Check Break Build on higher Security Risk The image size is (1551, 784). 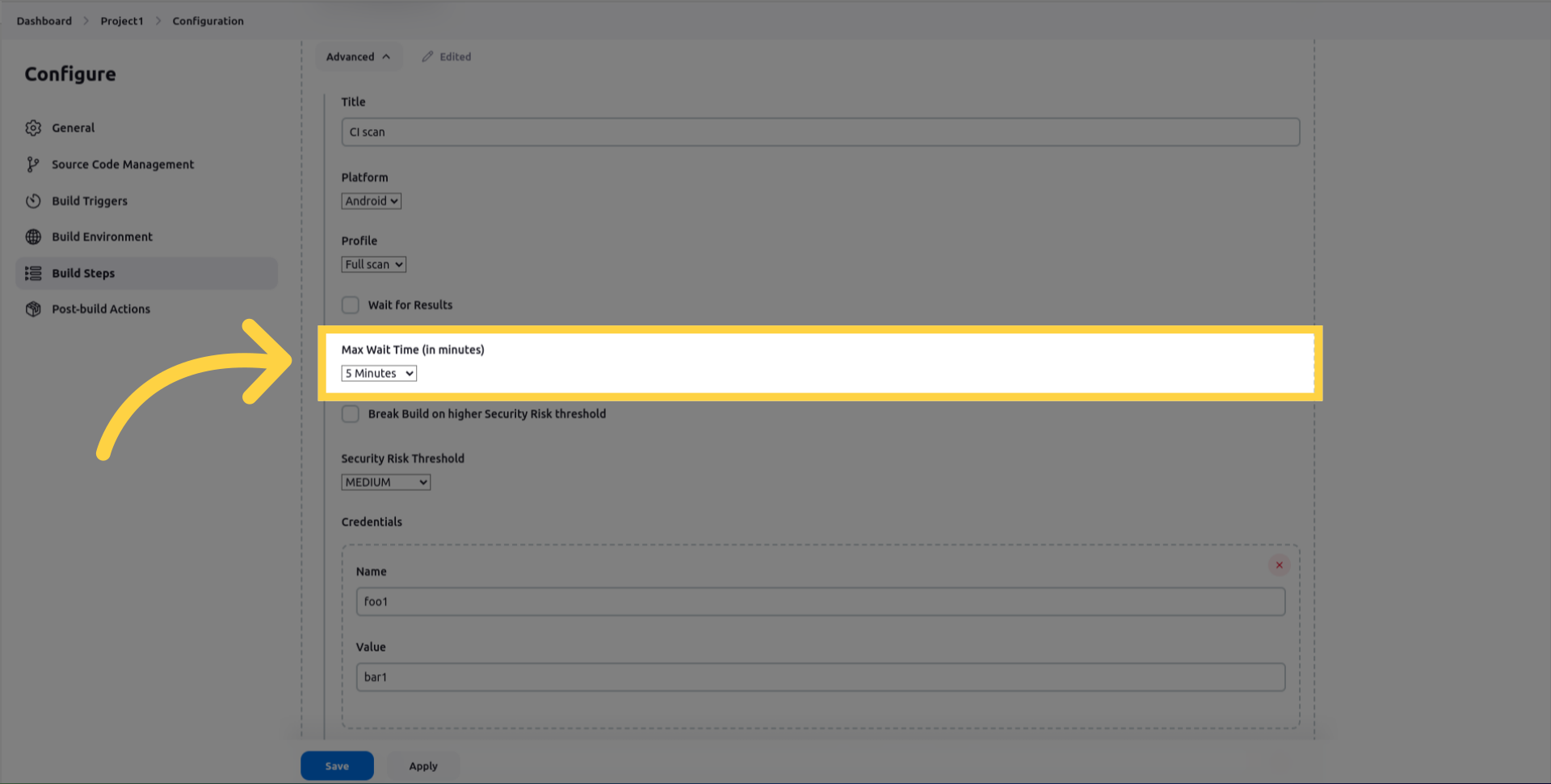(x=350, y=414)
